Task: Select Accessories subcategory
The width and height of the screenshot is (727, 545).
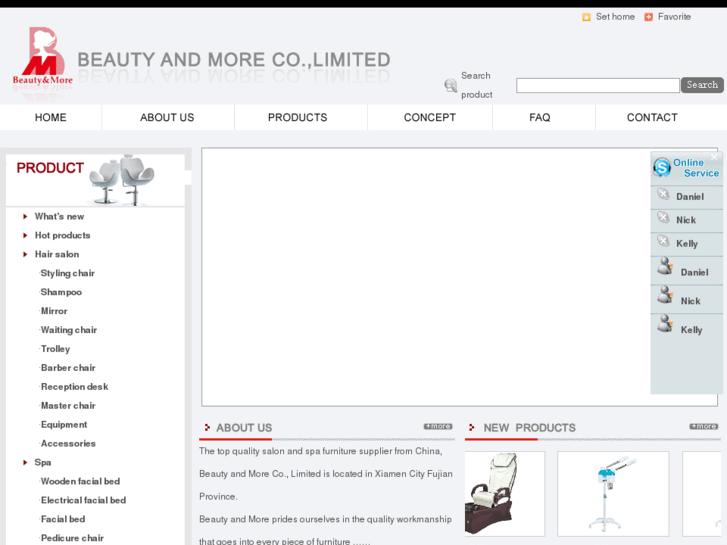Action: (68, 443)
